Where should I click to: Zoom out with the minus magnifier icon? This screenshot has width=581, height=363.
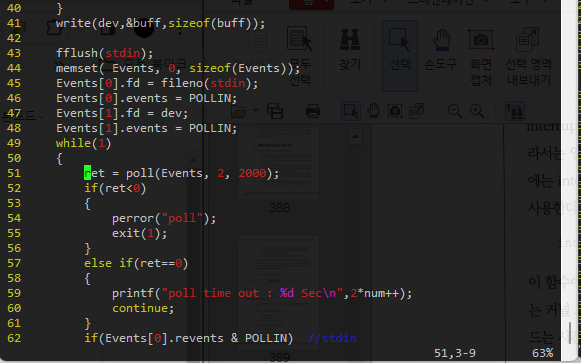(455, 111)
